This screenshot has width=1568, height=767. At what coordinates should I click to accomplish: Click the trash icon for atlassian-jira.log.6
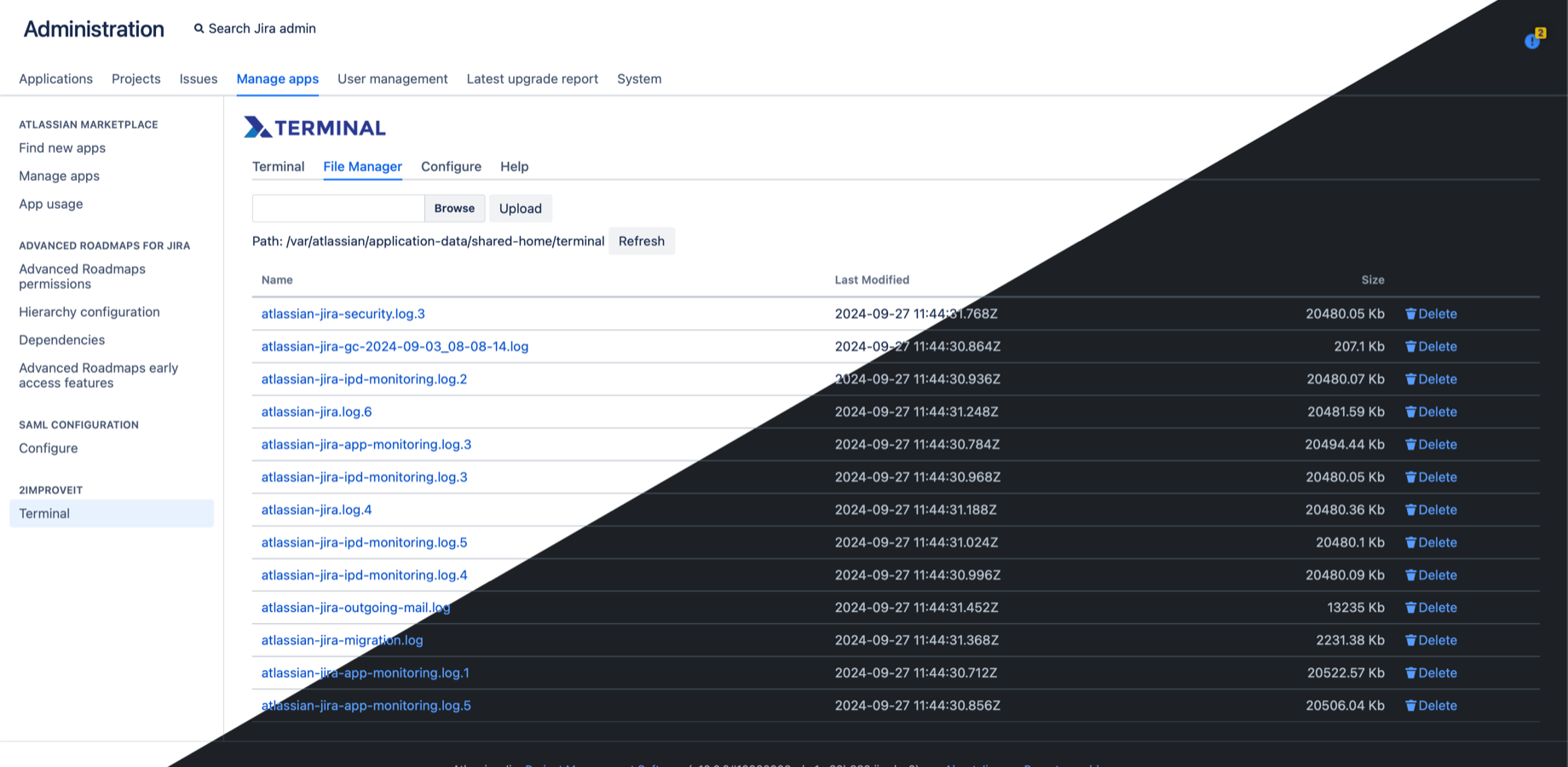pyautogui.click(x=1410, y=412)
